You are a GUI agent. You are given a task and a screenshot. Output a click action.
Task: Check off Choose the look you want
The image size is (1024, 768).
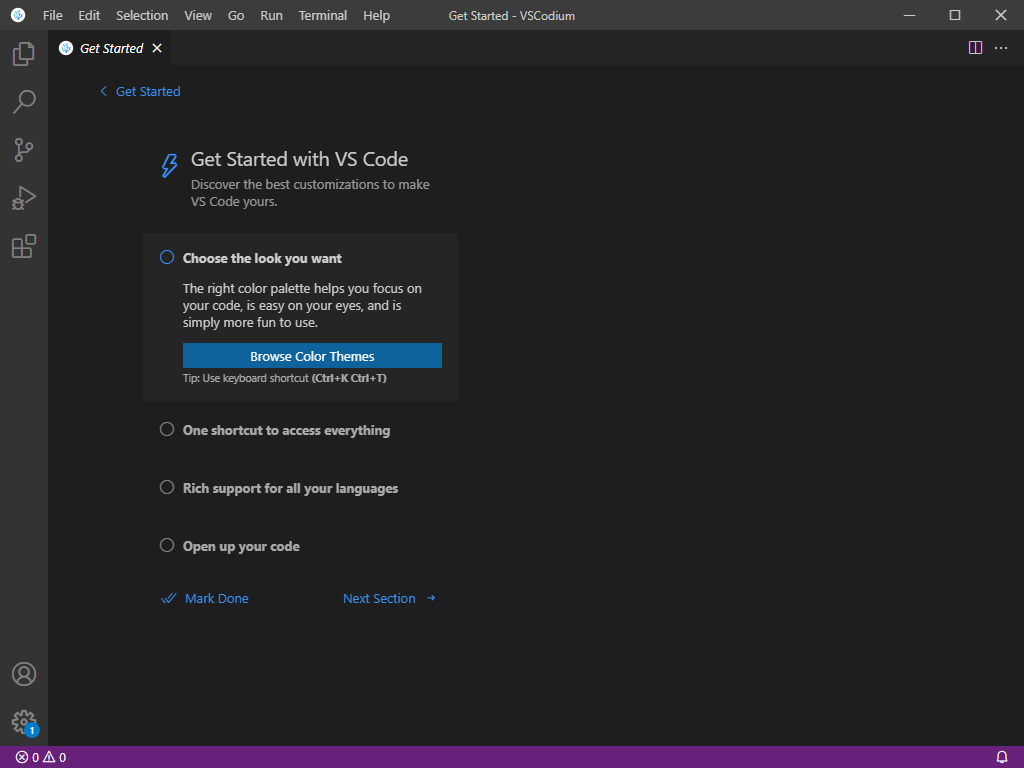(167, 257)
